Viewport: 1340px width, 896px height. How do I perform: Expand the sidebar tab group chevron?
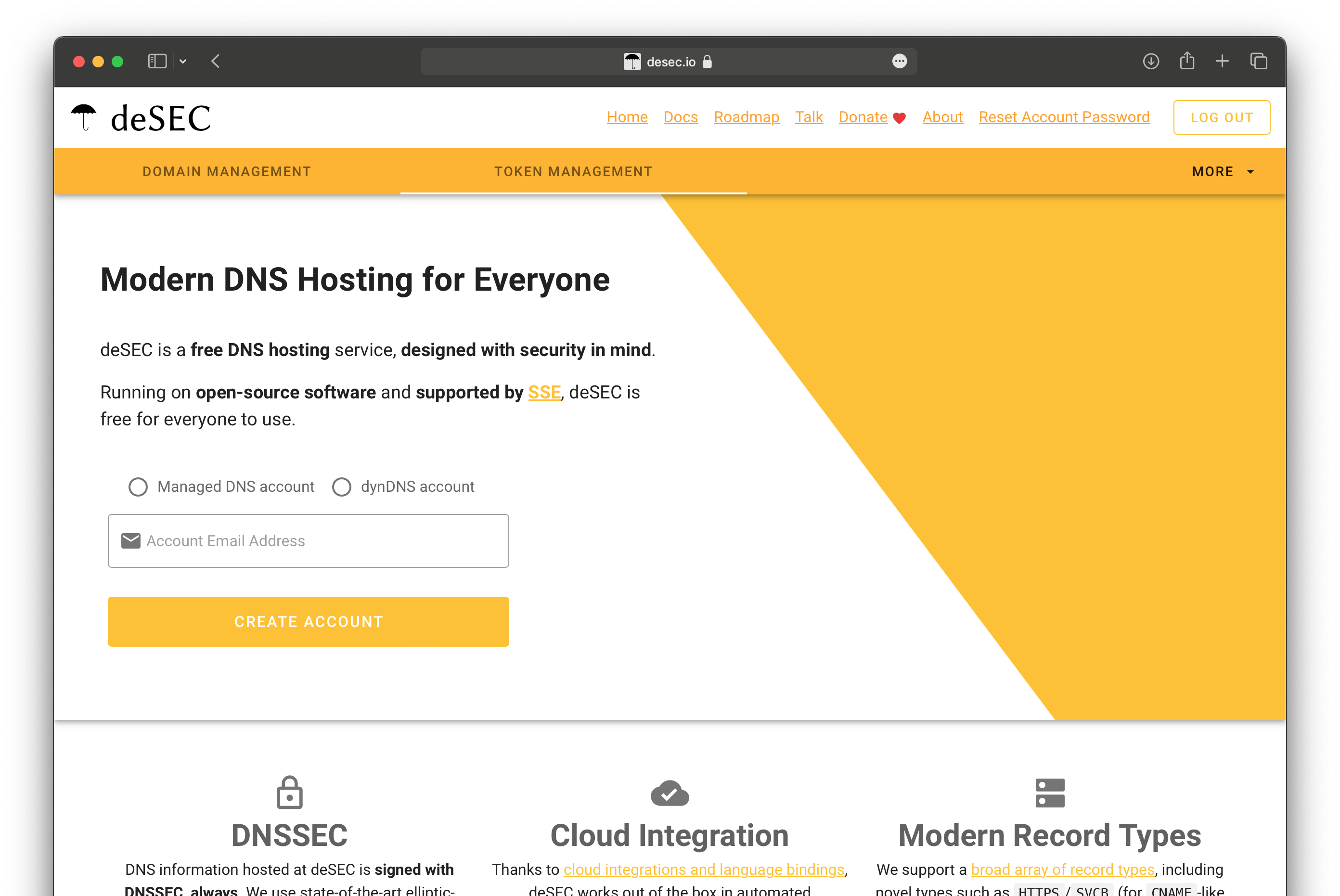click(183, 61)
